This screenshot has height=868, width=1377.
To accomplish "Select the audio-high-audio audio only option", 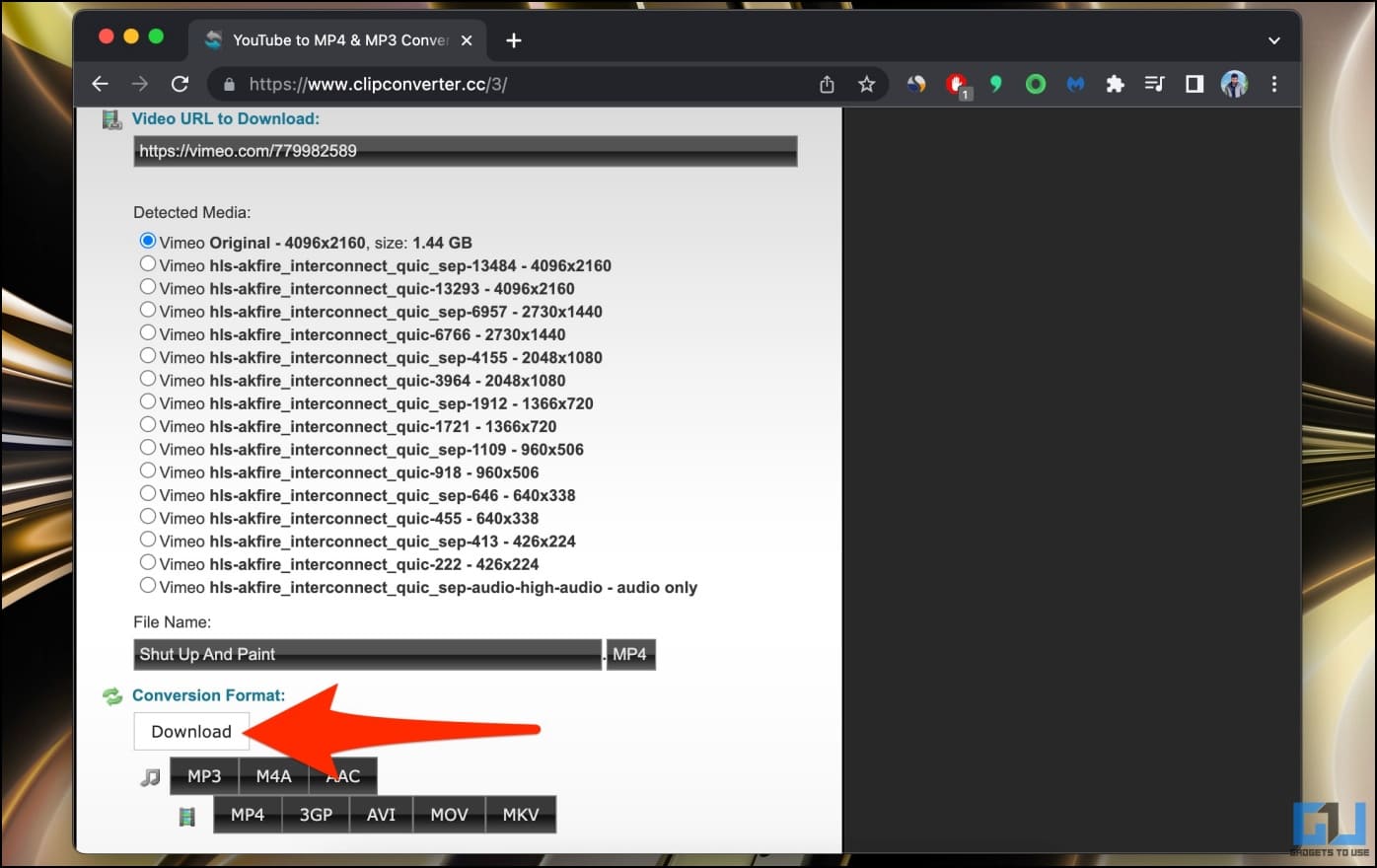I will tap(148, 585).
